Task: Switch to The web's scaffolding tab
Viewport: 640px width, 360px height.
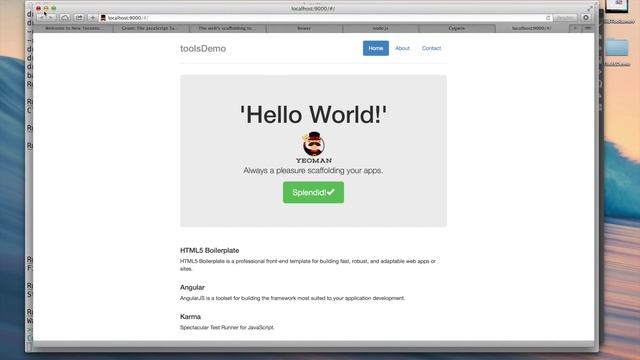Action: [227, 28]
